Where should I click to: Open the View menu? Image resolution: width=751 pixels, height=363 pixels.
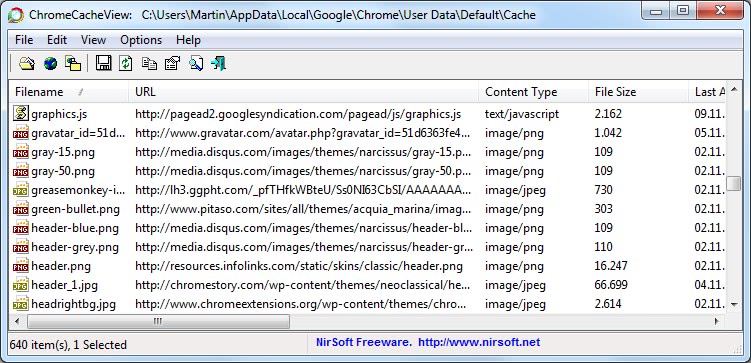tap(93, 40)
